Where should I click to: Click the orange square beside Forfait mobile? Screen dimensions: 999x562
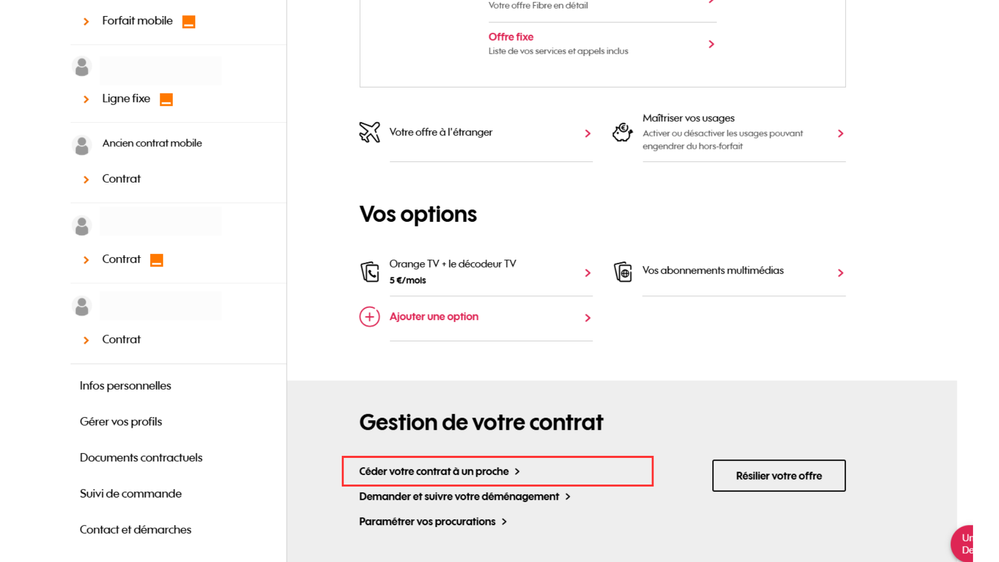tap(188, 21)
